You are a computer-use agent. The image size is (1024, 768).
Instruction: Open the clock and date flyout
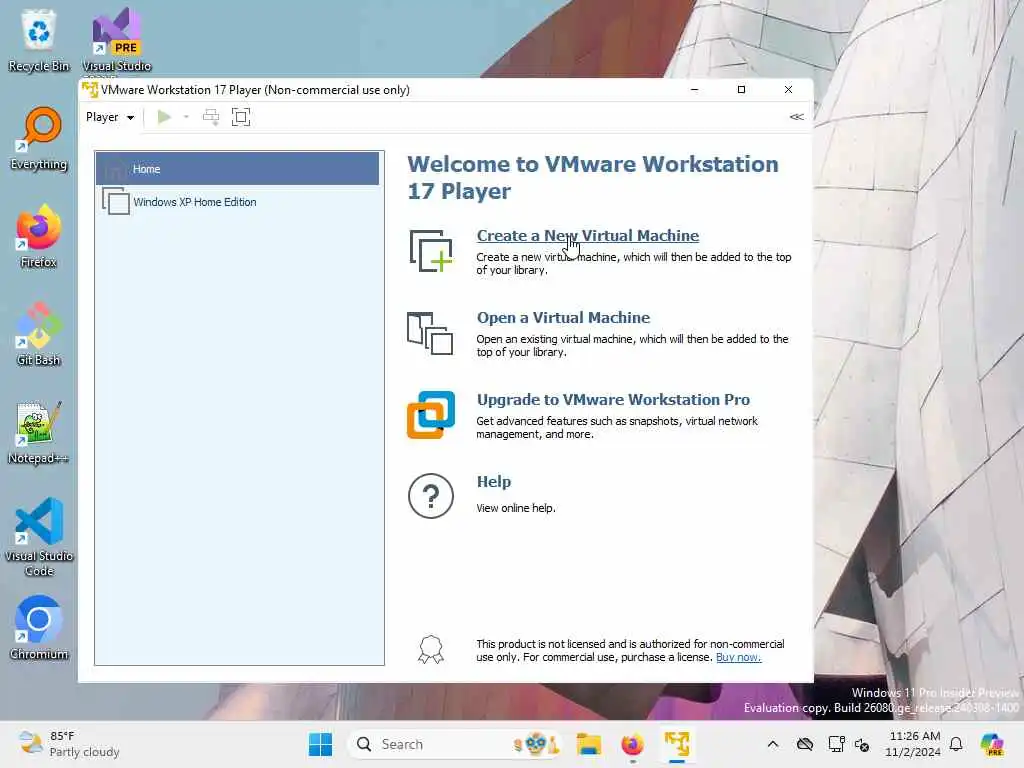point(913,744)
